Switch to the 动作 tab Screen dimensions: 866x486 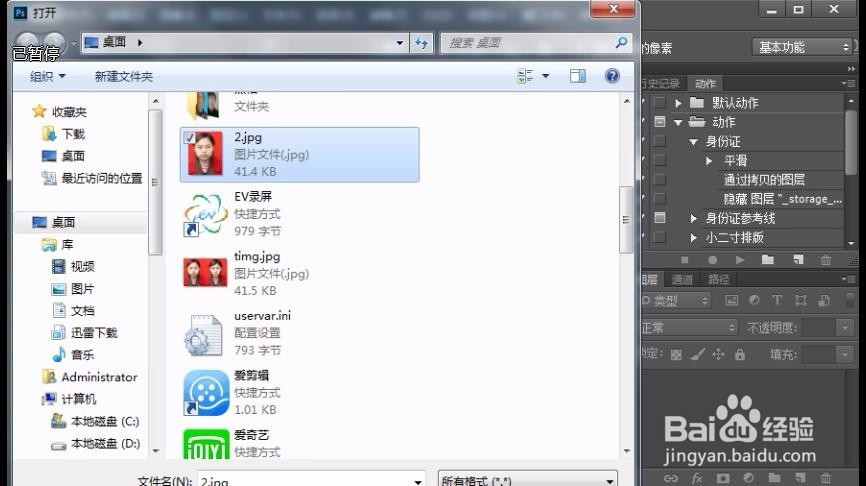(705, 84)
